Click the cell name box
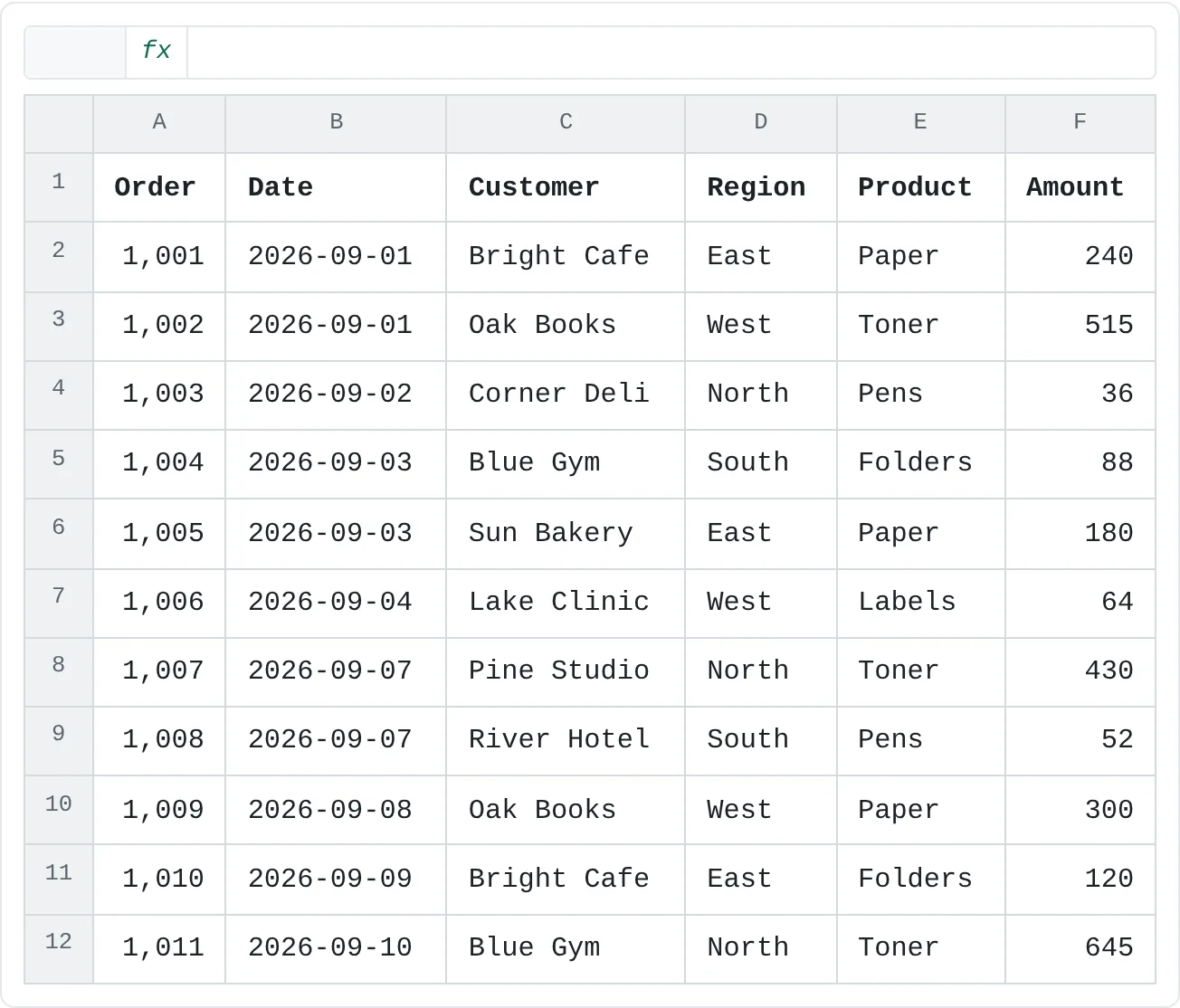Viewport: 1180px width, 1008px height. [75, 52]
